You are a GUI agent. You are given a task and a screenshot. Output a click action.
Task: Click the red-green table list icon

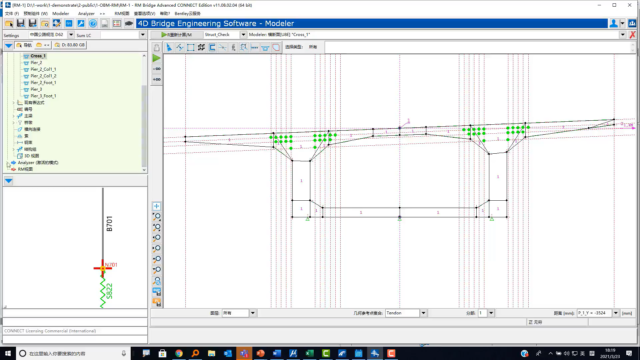point(117,24)
